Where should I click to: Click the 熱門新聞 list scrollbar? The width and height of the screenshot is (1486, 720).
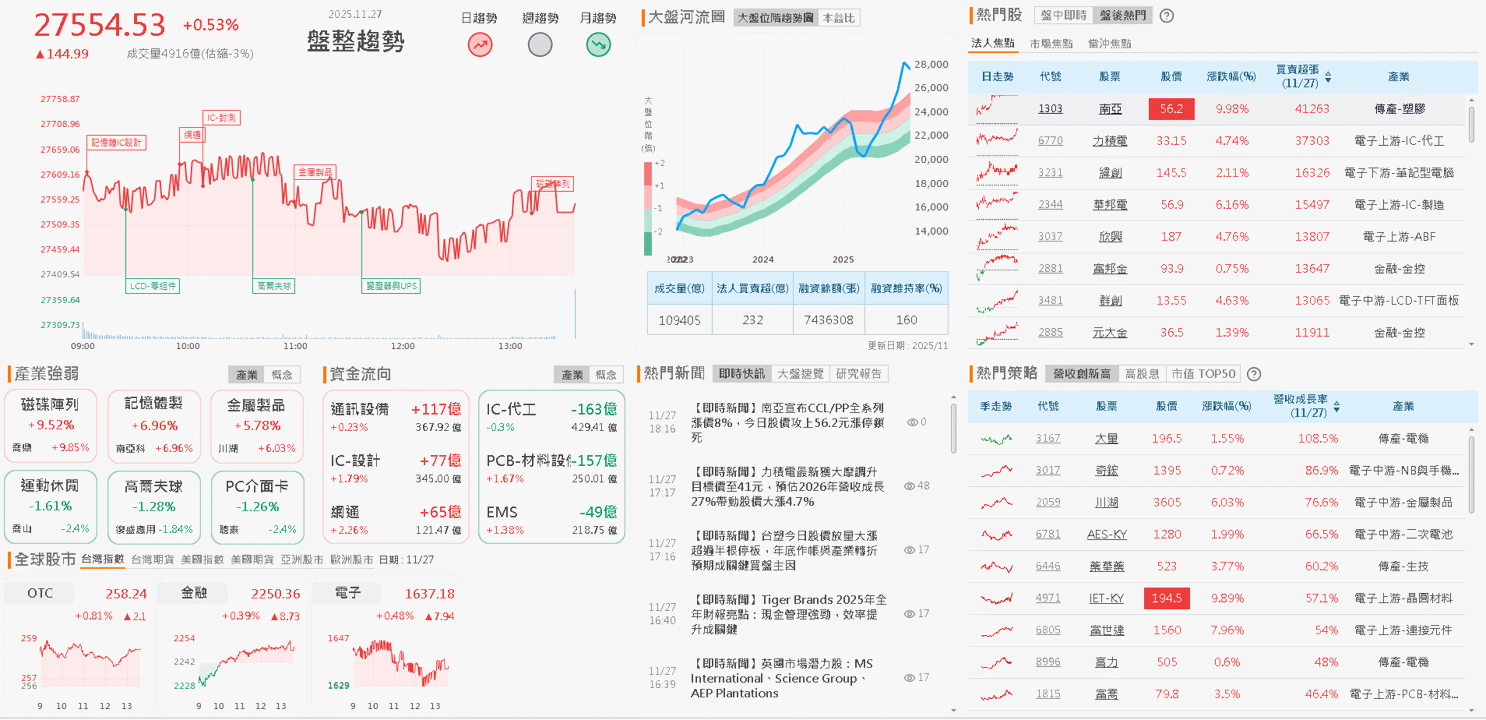953,428
